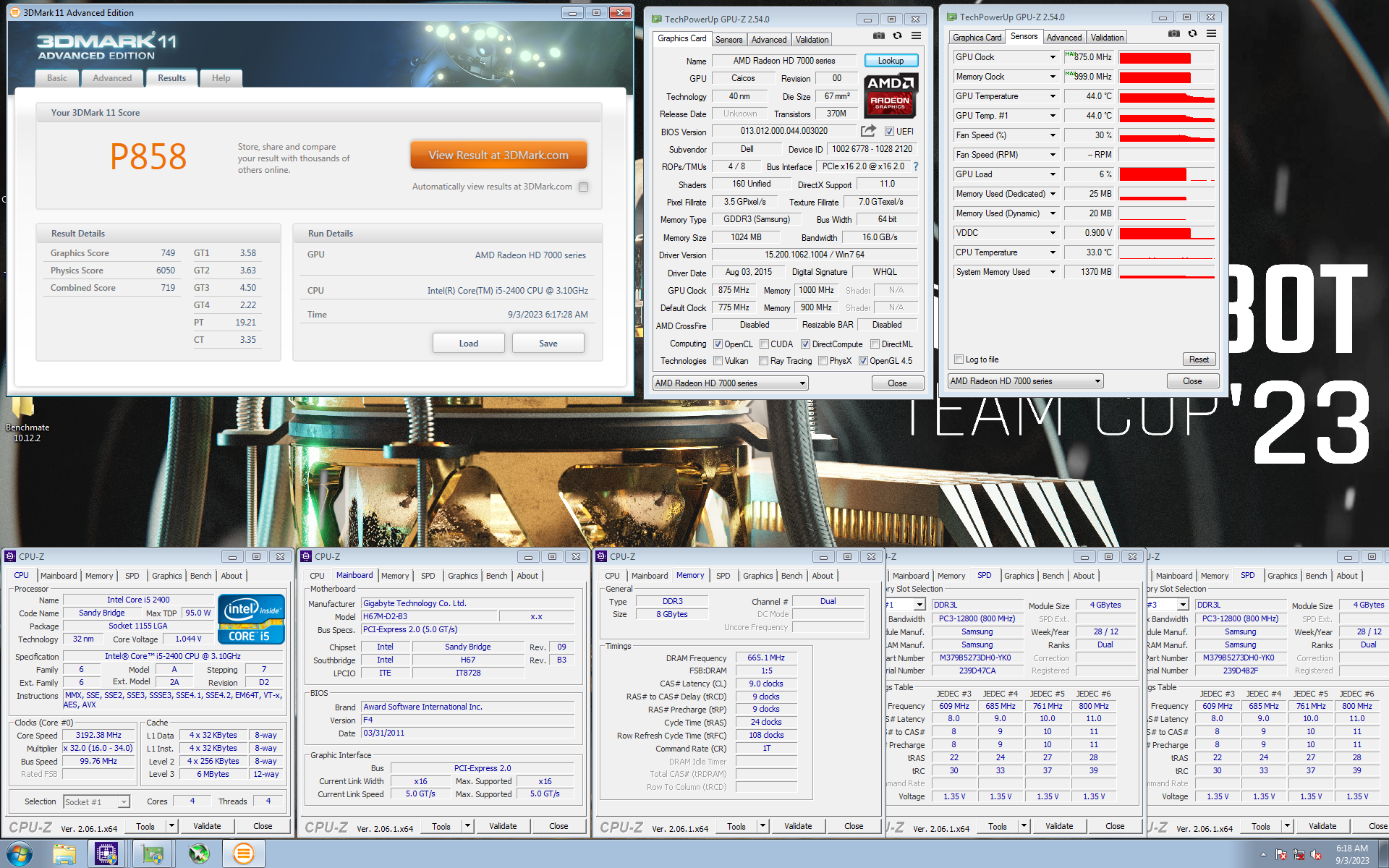Screen dimensions: 1389x868
Task: Click the BIOS Version field in GPU-Z
Action: coord(784,132)
